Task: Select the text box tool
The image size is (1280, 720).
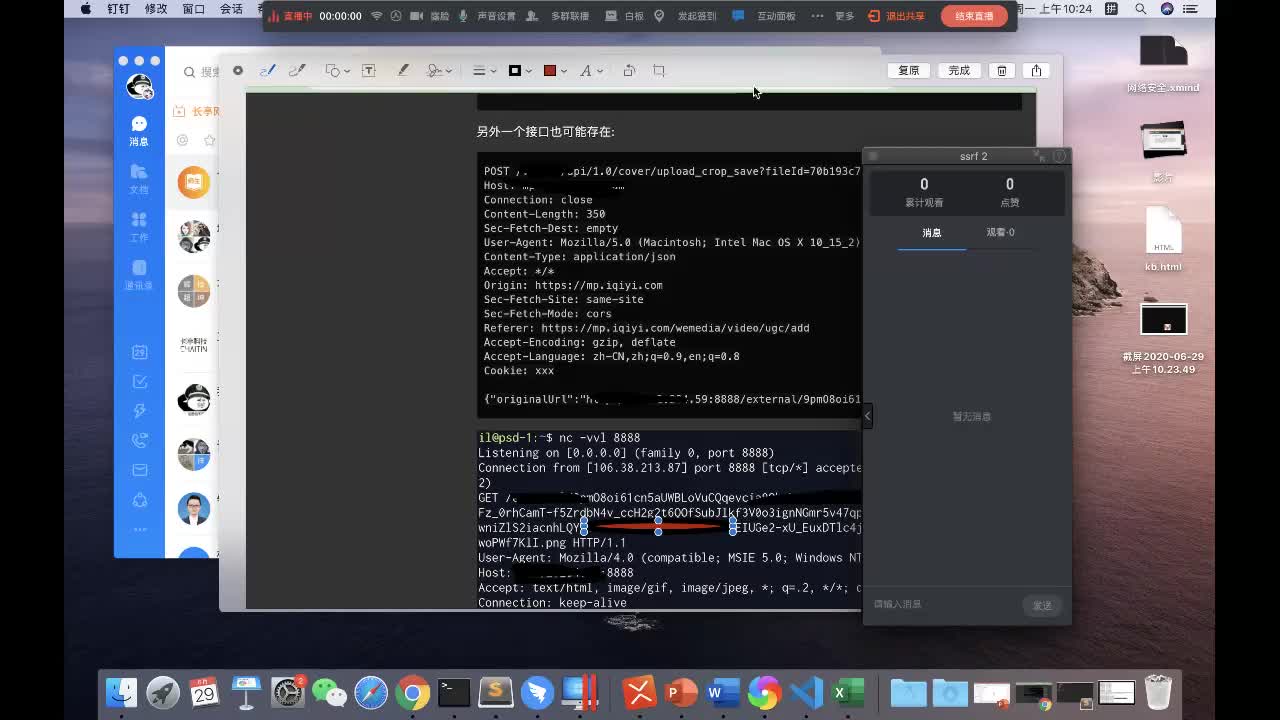Action: (x=369, y=71)
